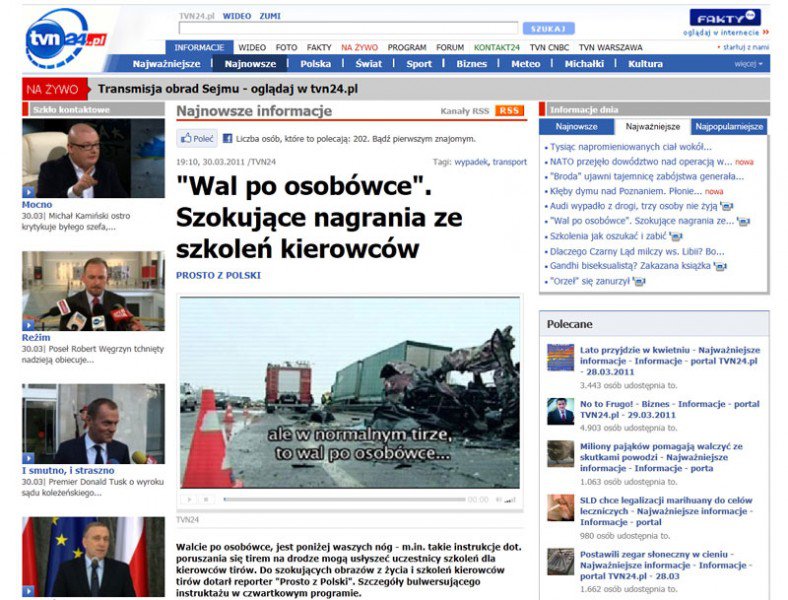Image resolution: width=788 pixels, height=600 pixels.
Task: Select the INFORMACJE top tab
Action: tap(199, 47)
